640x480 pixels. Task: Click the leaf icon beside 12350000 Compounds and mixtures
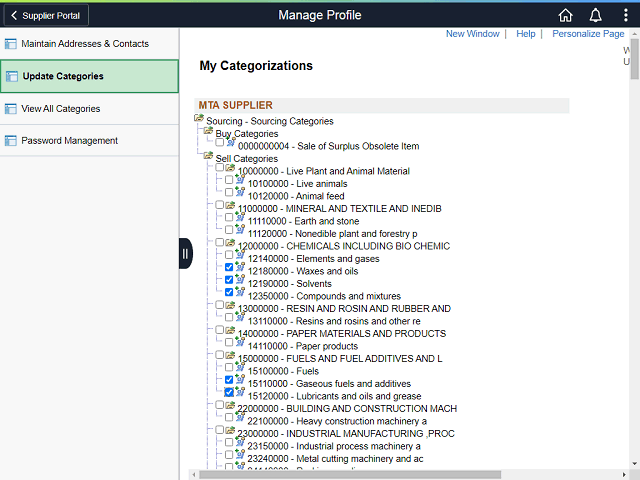pos(240,292)
